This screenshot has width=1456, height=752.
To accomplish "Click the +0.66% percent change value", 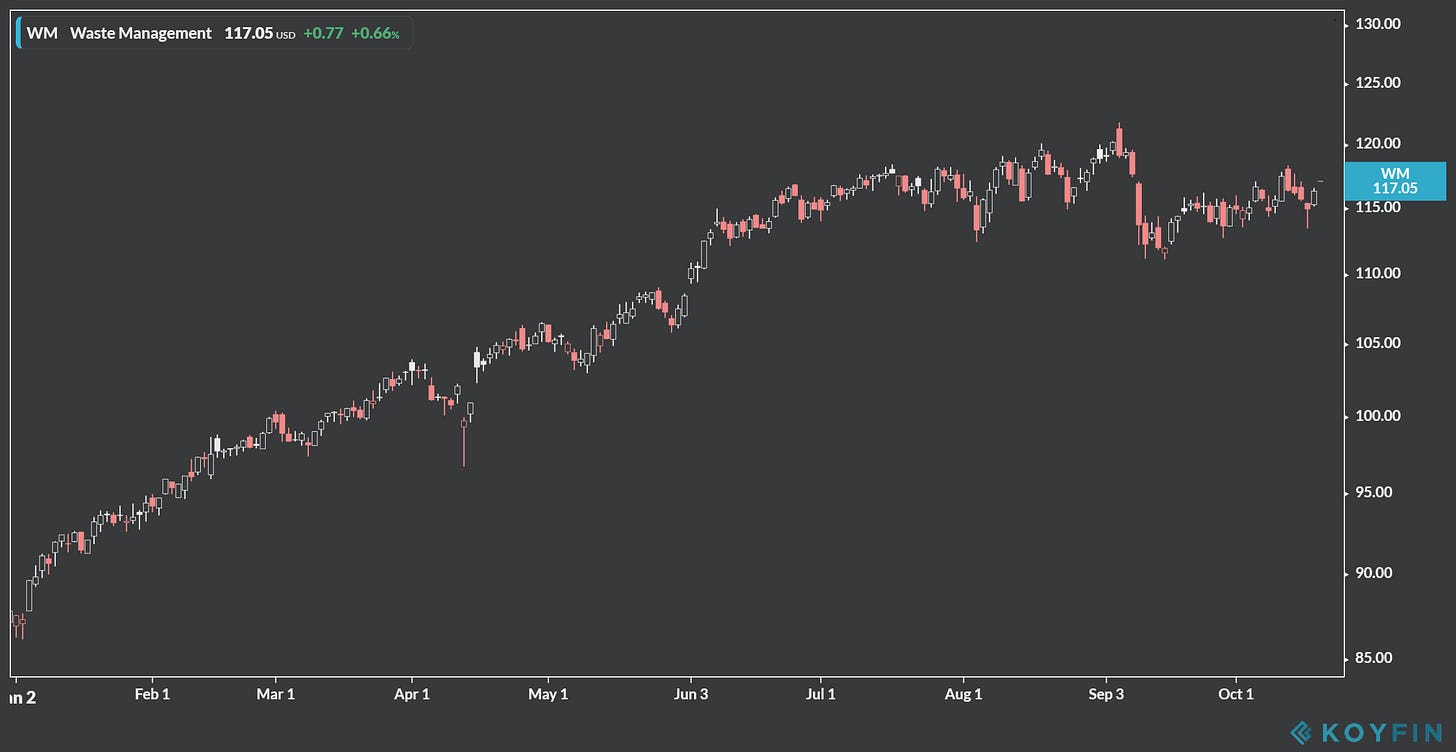I will point(375,33).
